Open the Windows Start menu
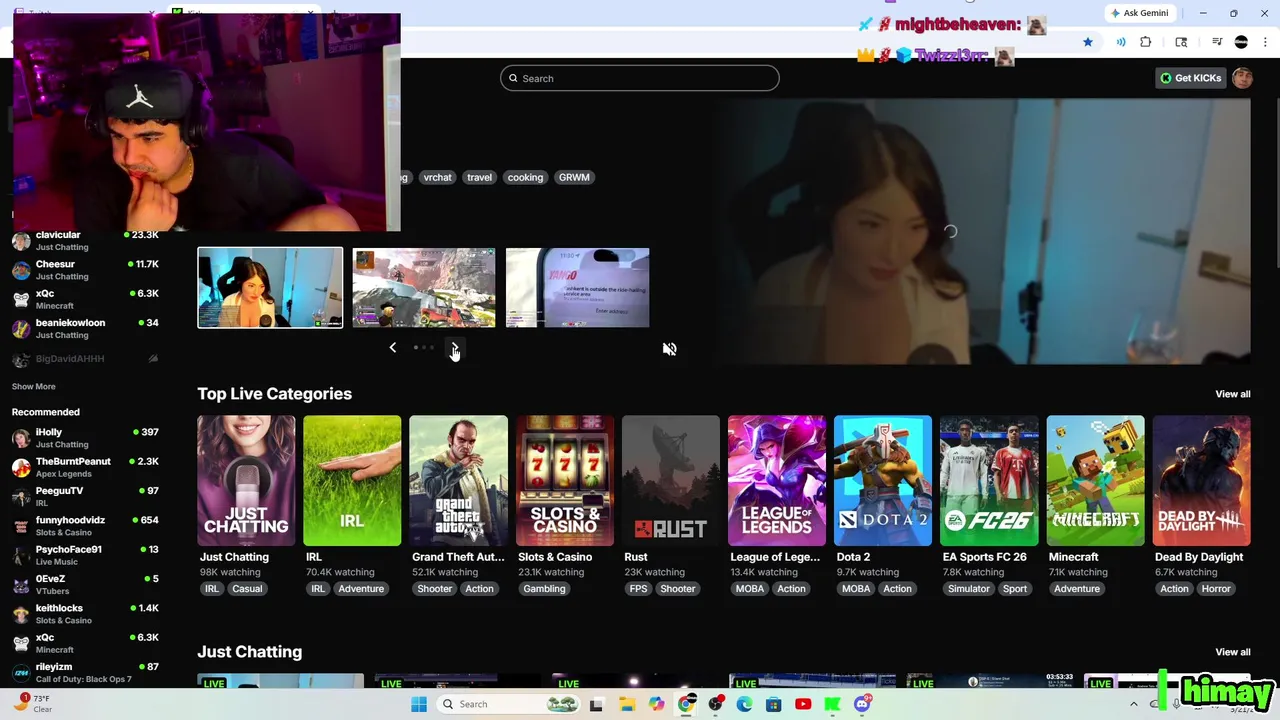 click(419, 704)
